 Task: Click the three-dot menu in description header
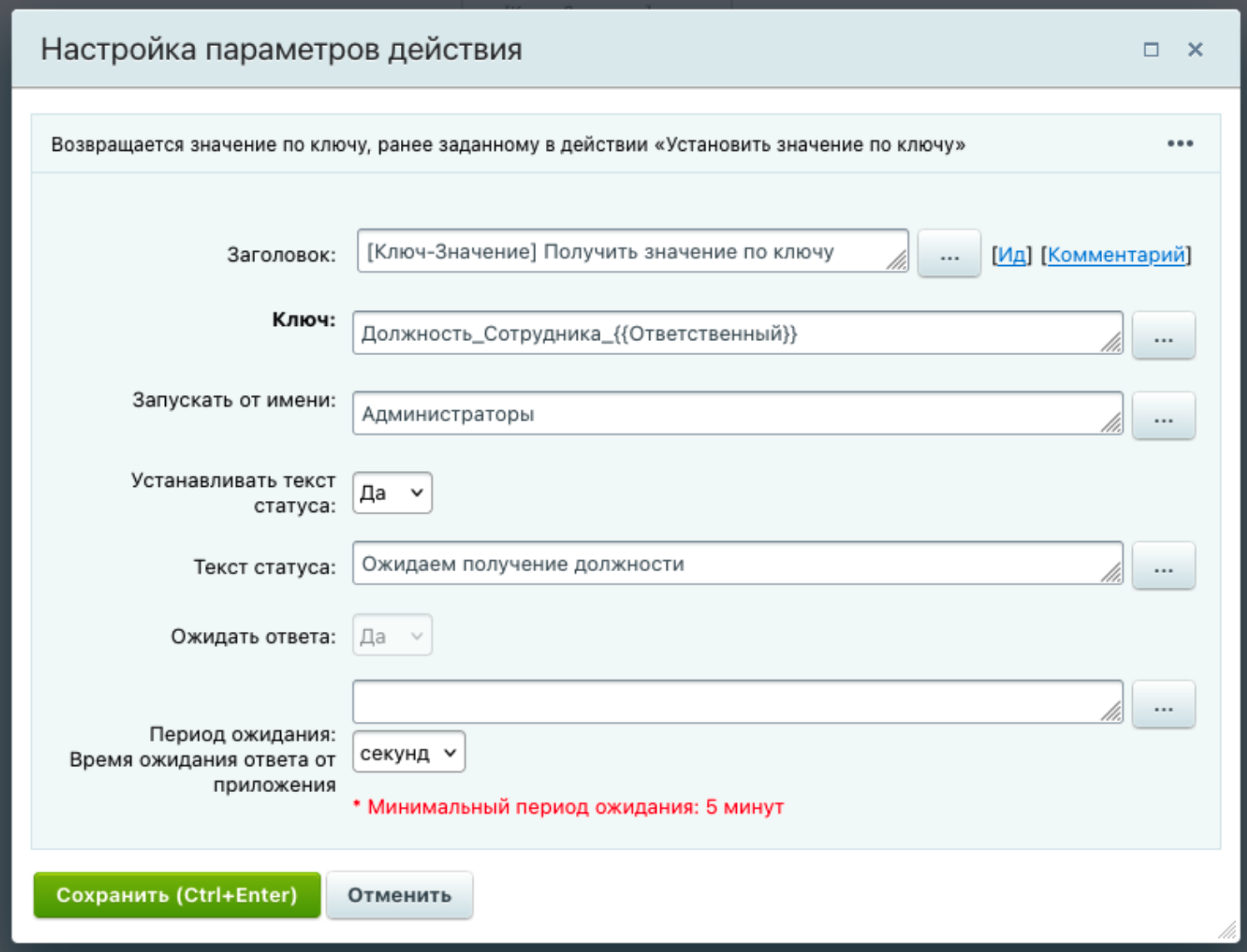point(1179,144)
